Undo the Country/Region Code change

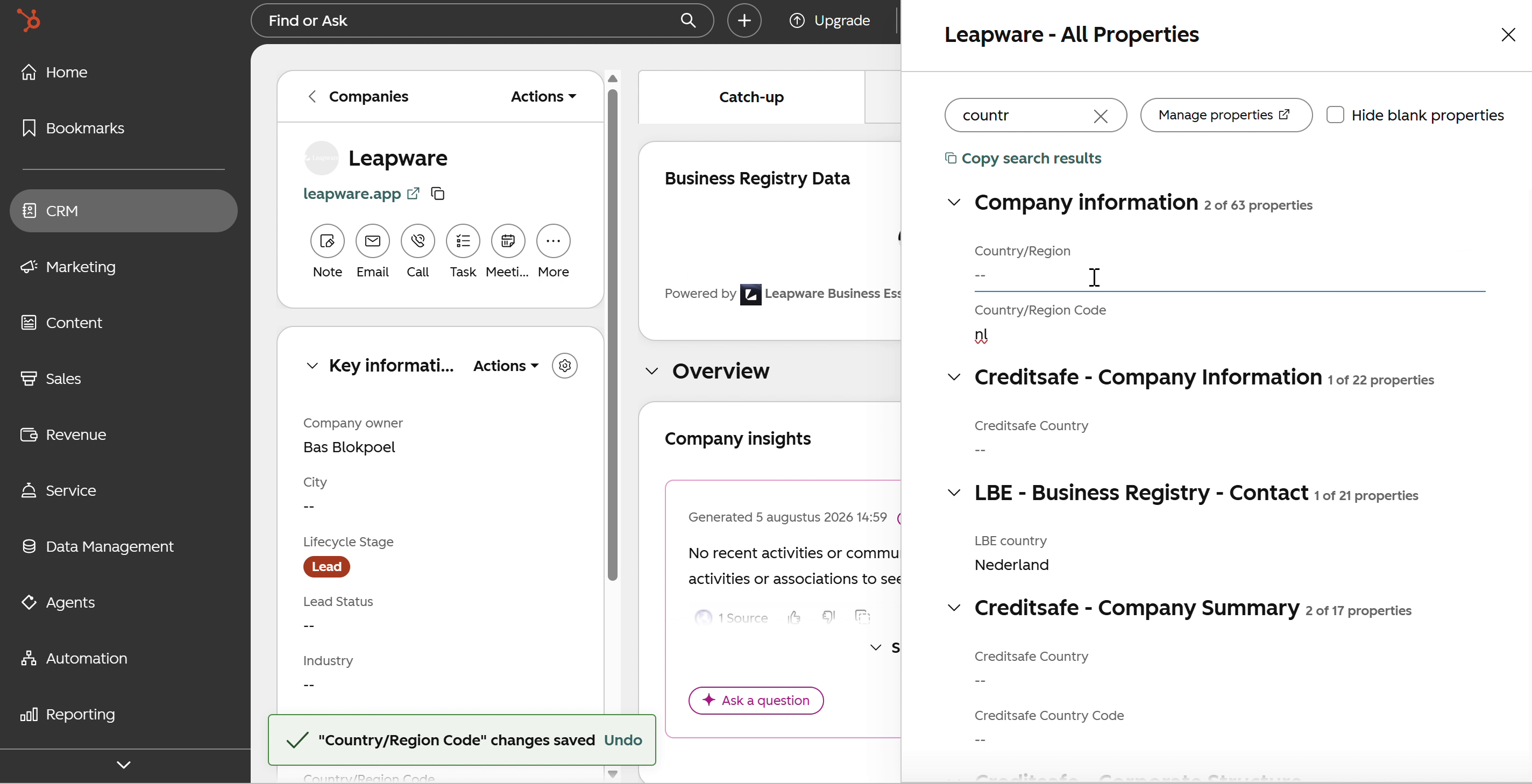[623, 740]
